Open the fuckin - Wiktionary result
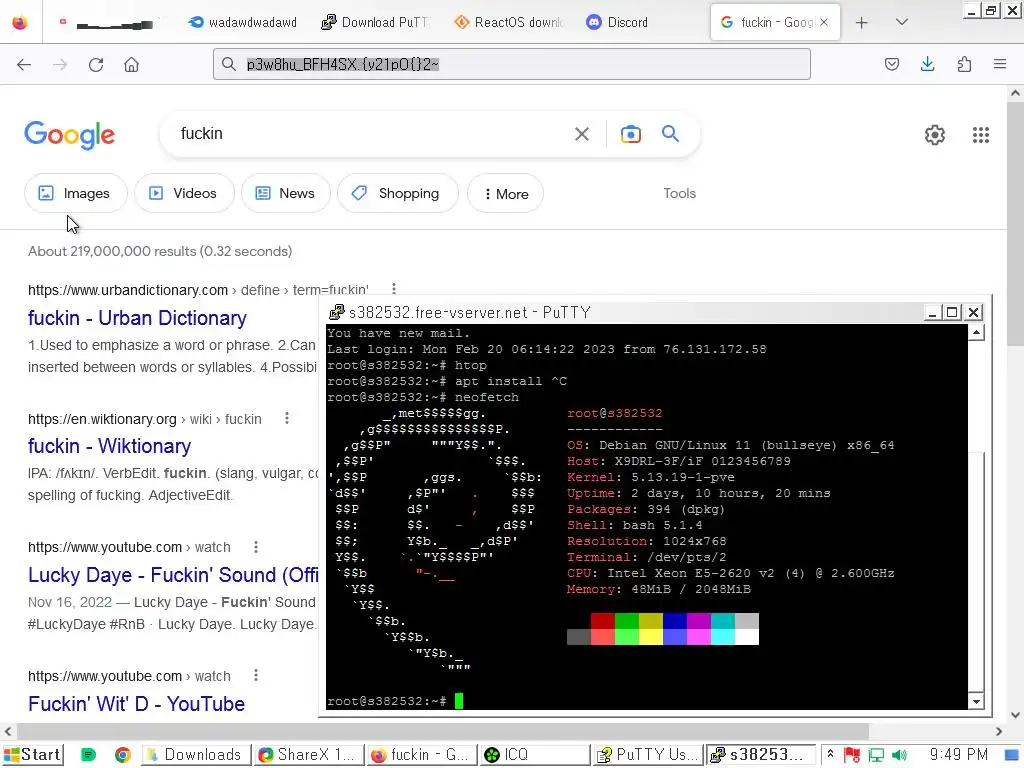 109,446
